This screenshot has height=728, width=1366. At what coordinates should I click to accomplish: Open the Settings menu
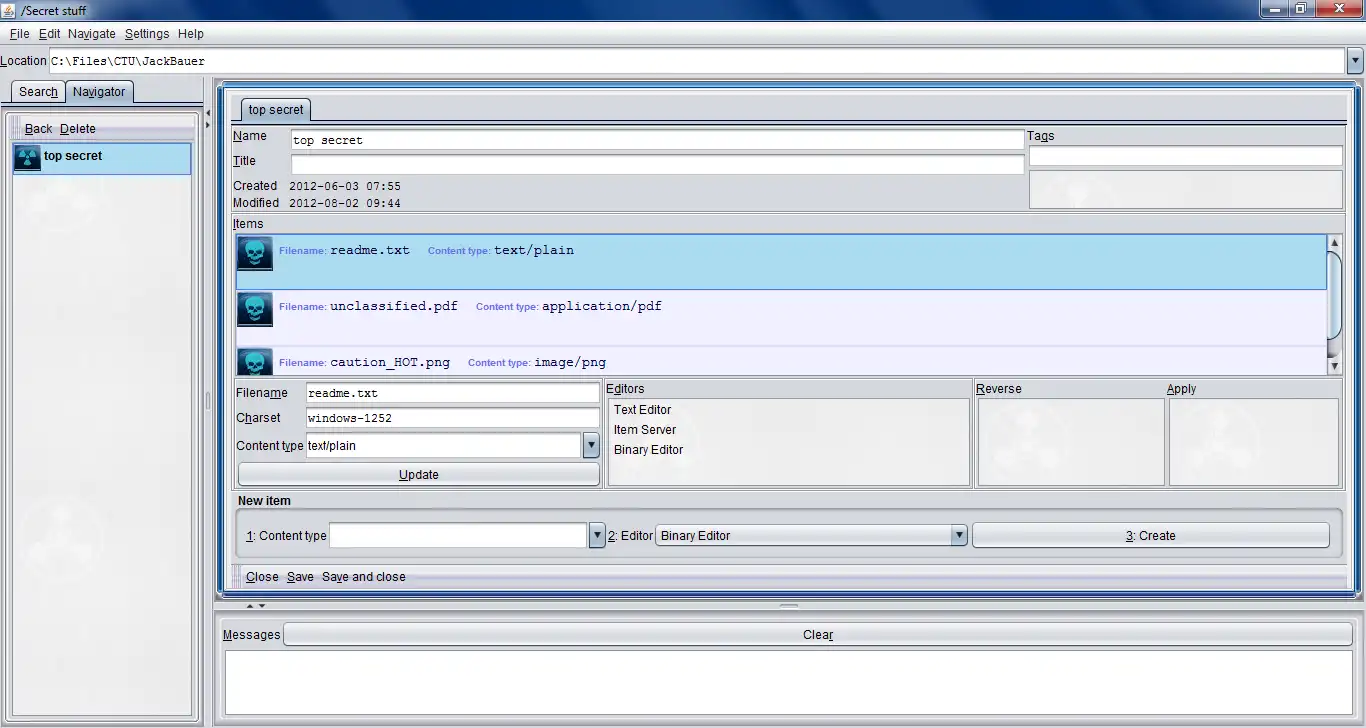147,34
